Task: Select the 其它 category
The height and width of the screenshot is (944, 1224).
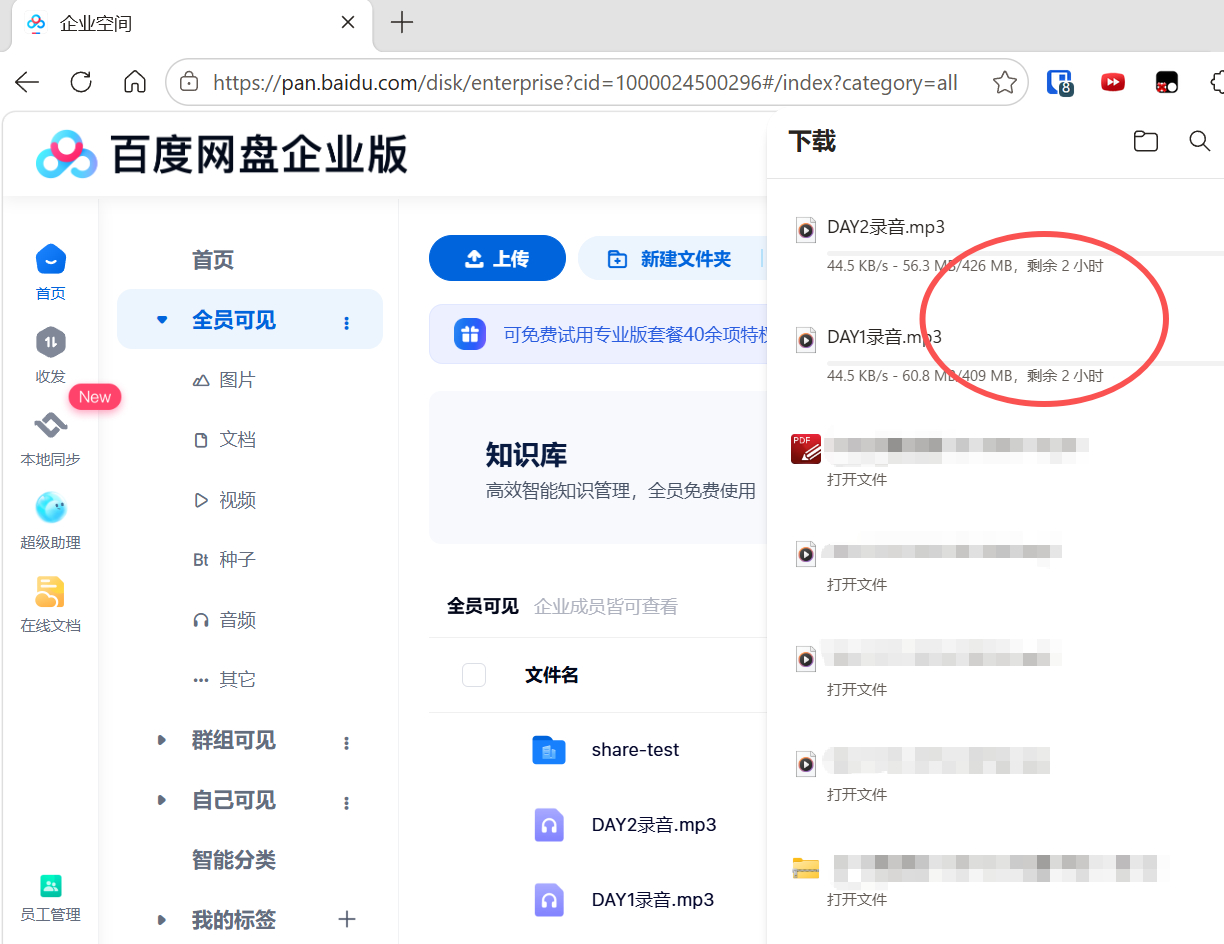Action: (x=224, y=680)
